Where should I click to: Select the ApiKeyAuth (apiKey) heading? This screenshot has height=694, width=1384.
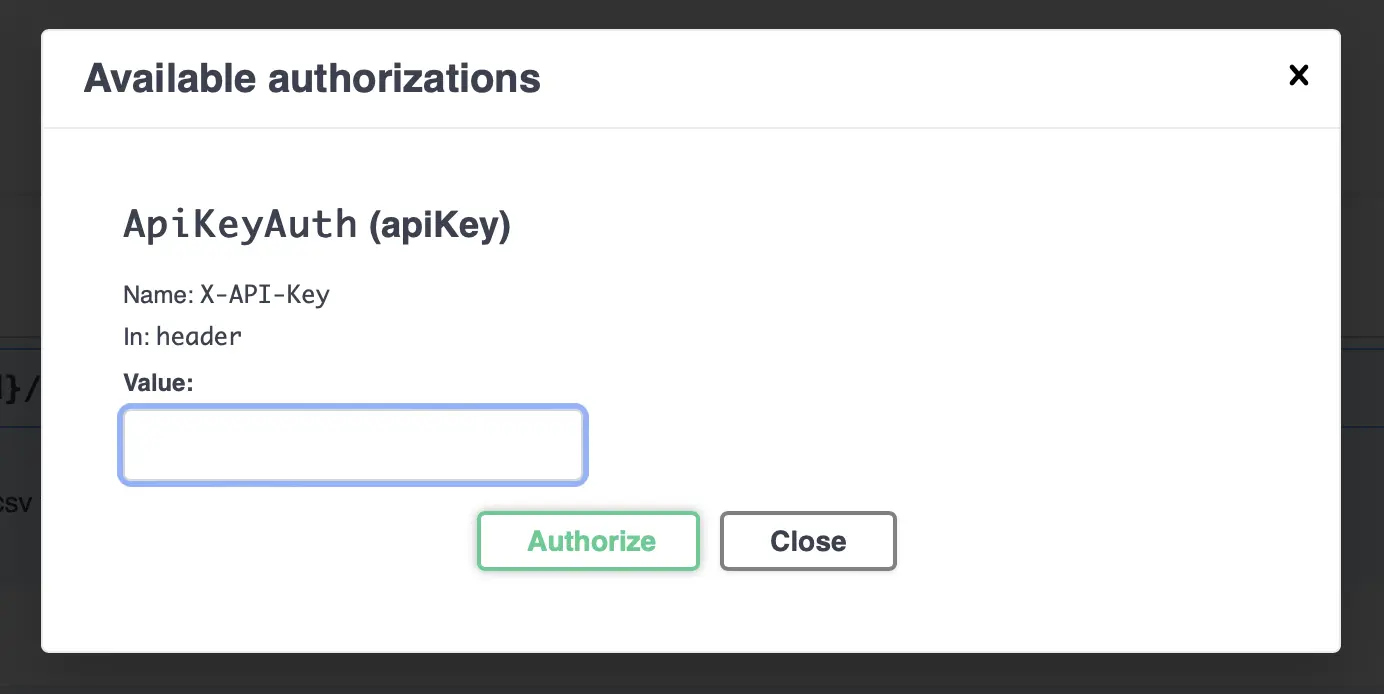pos(316,223)
